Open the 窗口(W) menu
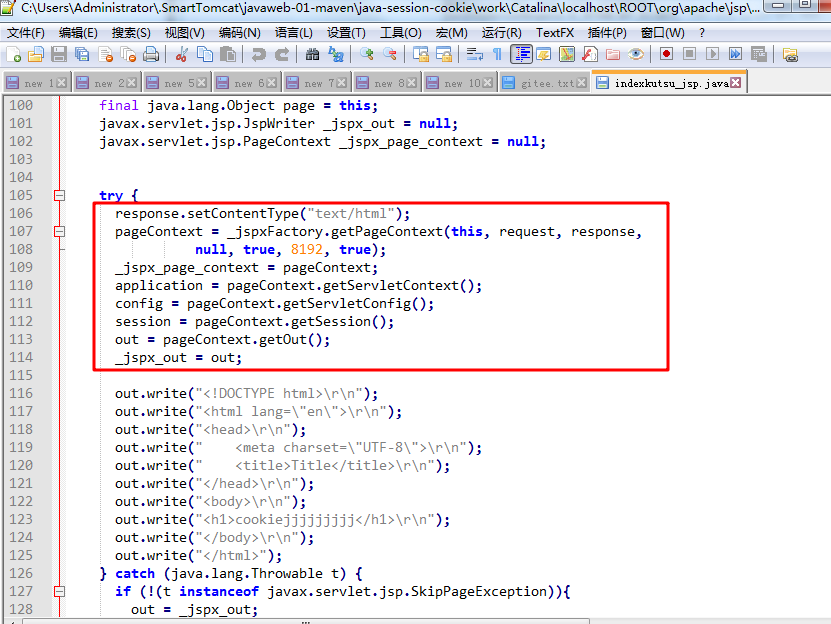Viewport: 831px width, 624px height. click(662, 33)
